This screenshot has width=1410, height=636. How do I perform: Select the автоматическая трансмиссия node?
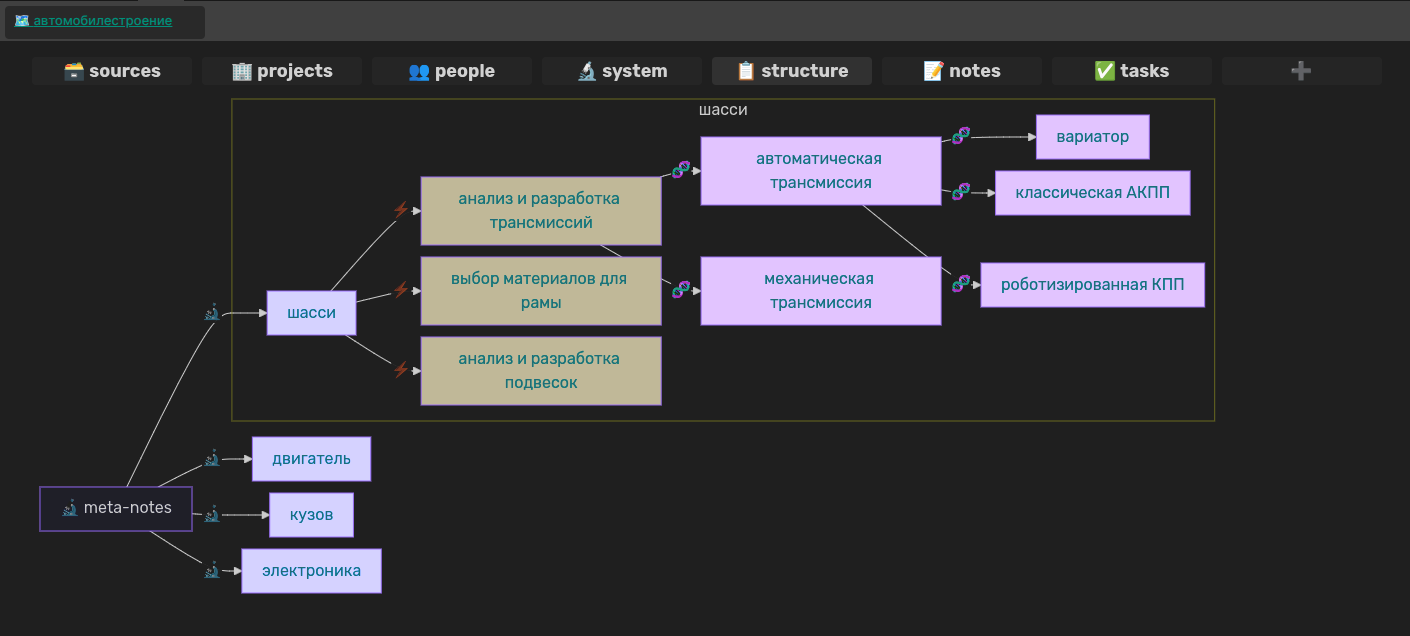coord(820,171)
